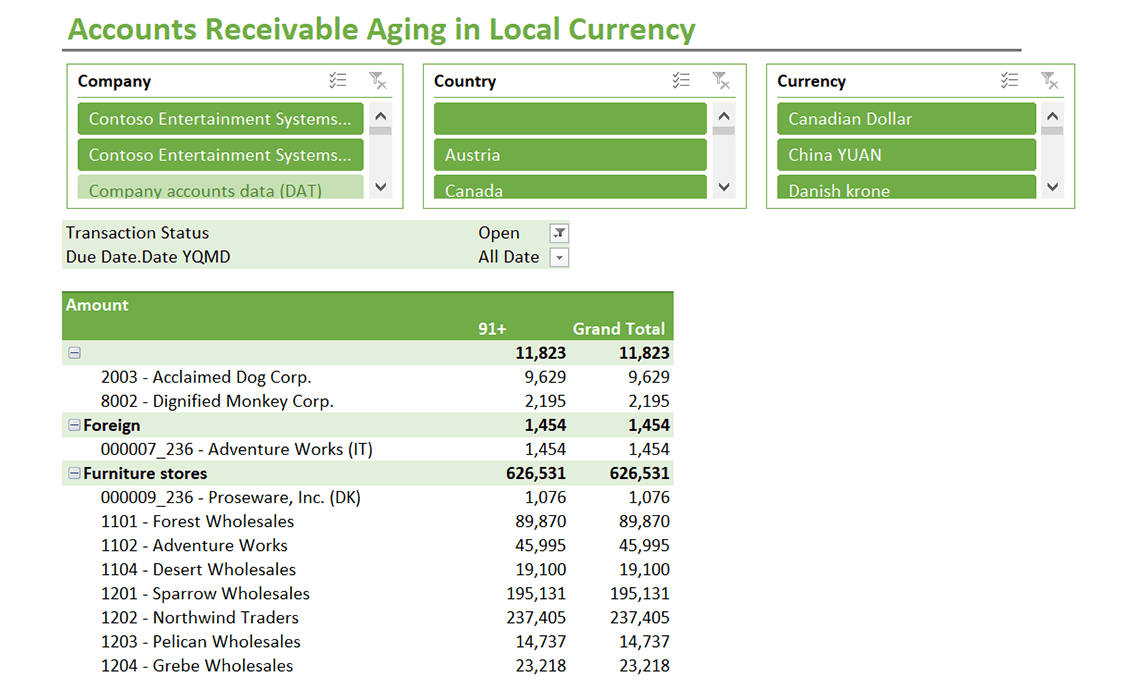Select blank item in Country slicer
Viewport: 1140px width, 687px height.
(570, 118)
